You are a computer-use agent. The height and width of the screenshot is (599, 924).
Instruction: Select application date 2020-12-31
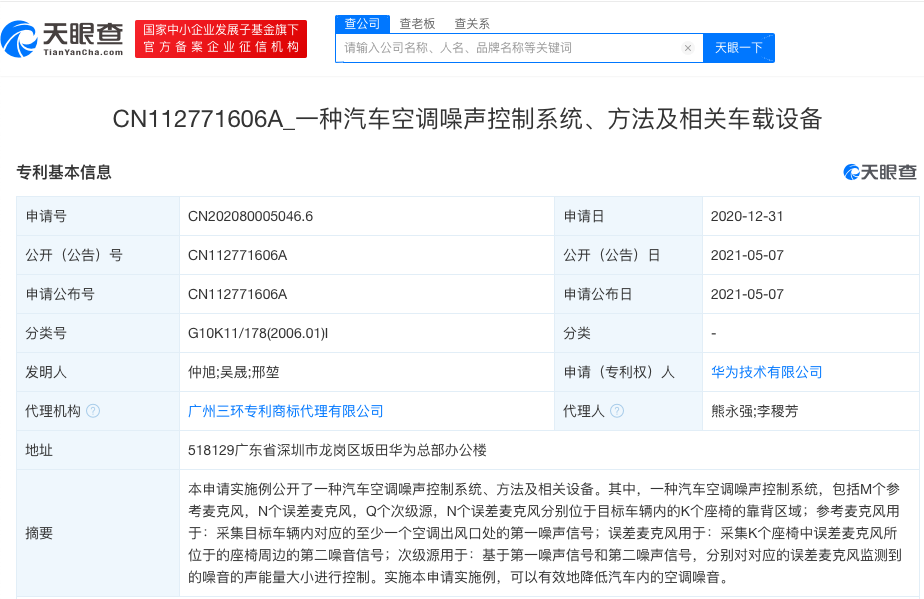[747, 216]
